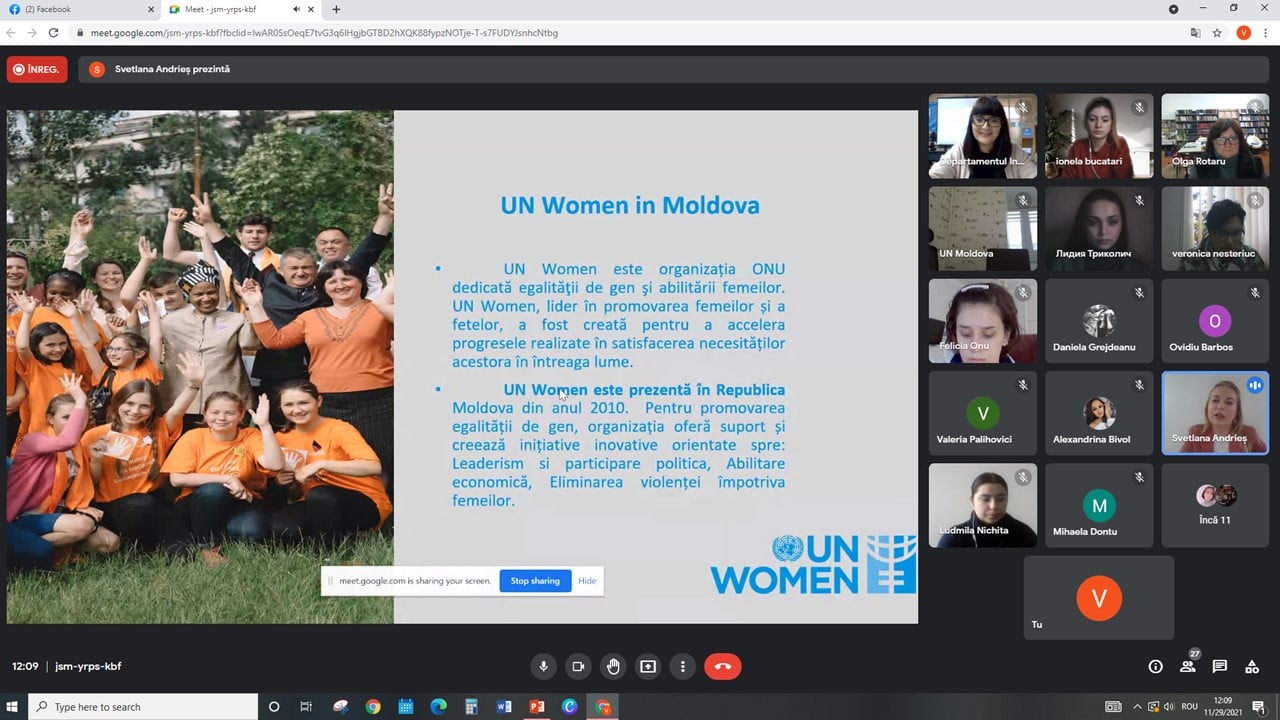Screen dimensions: 1280x720
Task: Select Daniela Grejdeanu participant tile
Action: (1099, 321)
